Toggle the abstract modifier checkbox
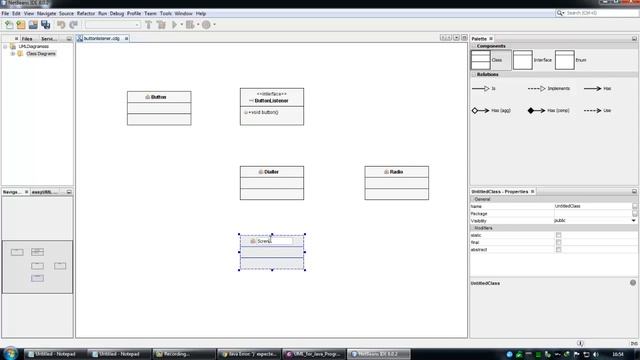The image size is (640, 360). 558,249
